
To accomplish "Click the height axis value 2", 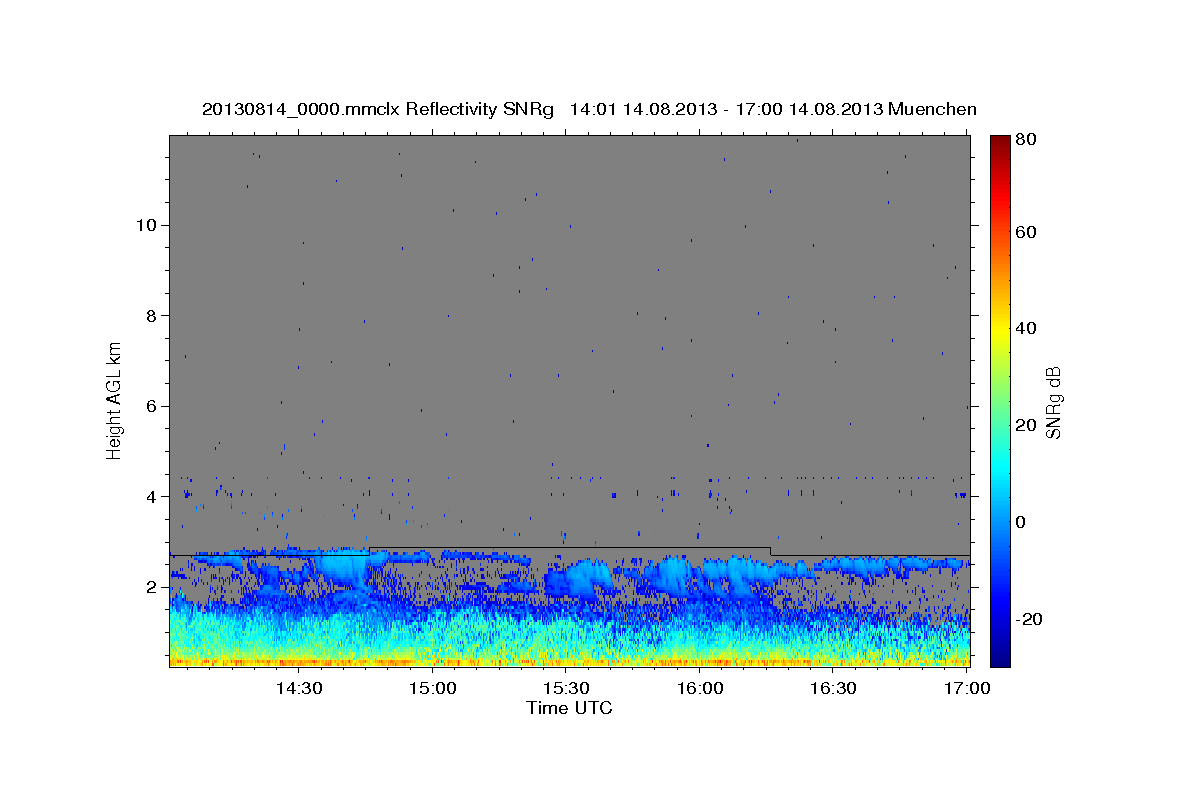I will [152, 587].
